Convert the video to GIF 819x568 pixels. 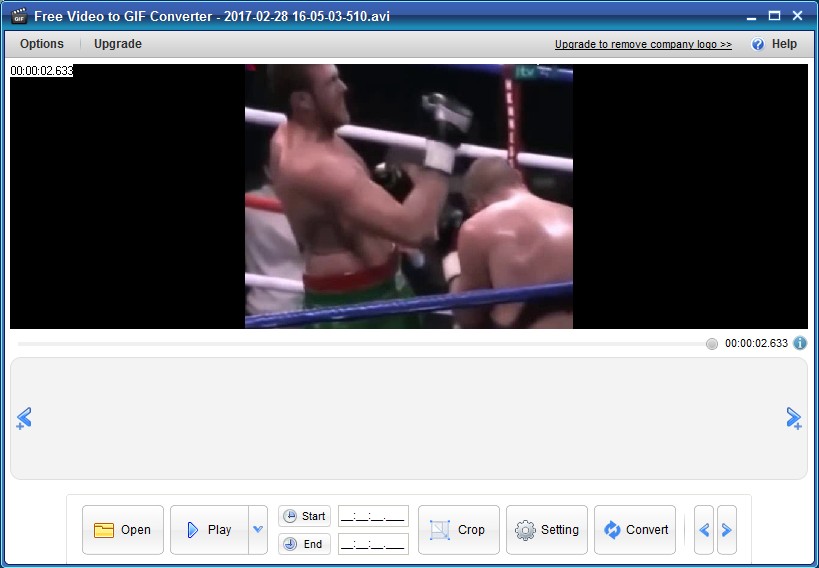pyautogui.click(x=635, y=529)
